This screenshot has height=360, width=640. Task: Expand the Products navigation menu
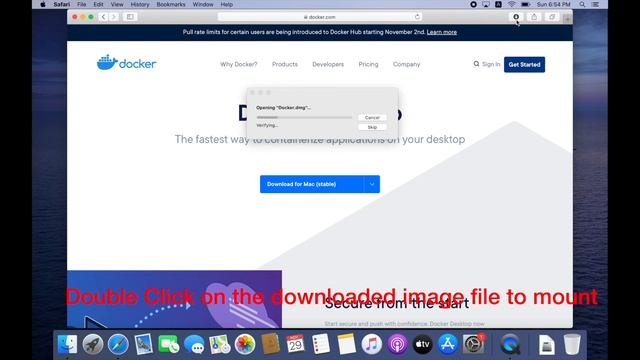pos(285,64)
